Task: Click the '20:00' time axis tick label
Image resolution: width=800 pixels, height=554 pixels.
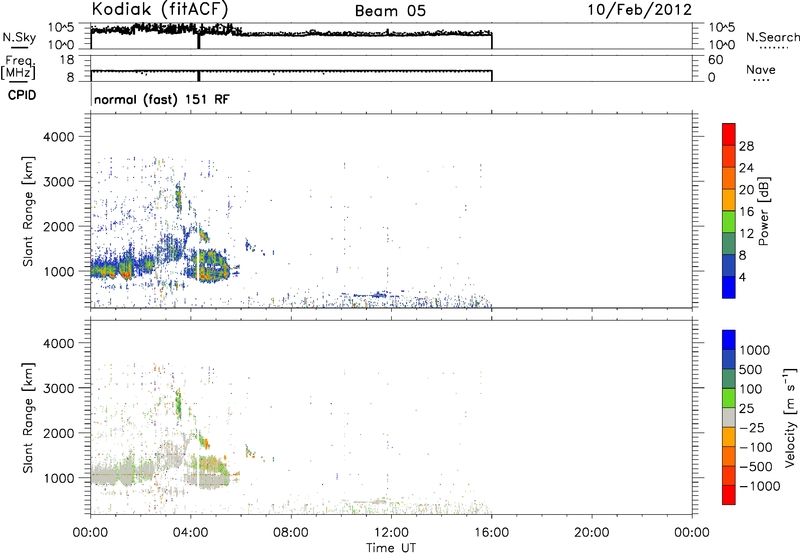Action: (591, 533)
